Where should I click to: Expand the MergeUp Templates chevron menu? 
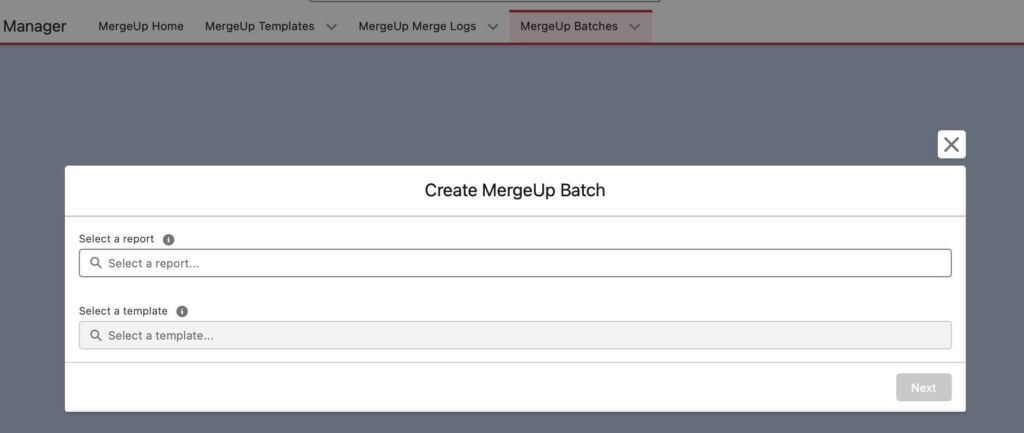332,27
